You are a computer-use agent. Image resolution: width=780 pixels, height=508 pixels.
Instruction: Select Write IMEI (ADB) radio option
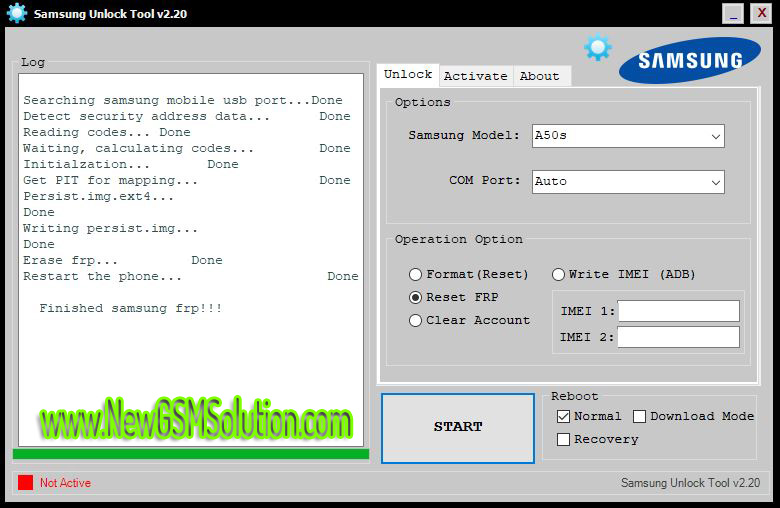[623, 274]
